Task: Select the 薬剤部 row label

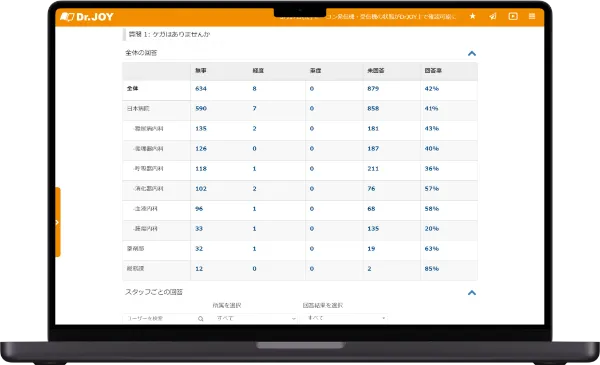Action: (x=135, y=249)
